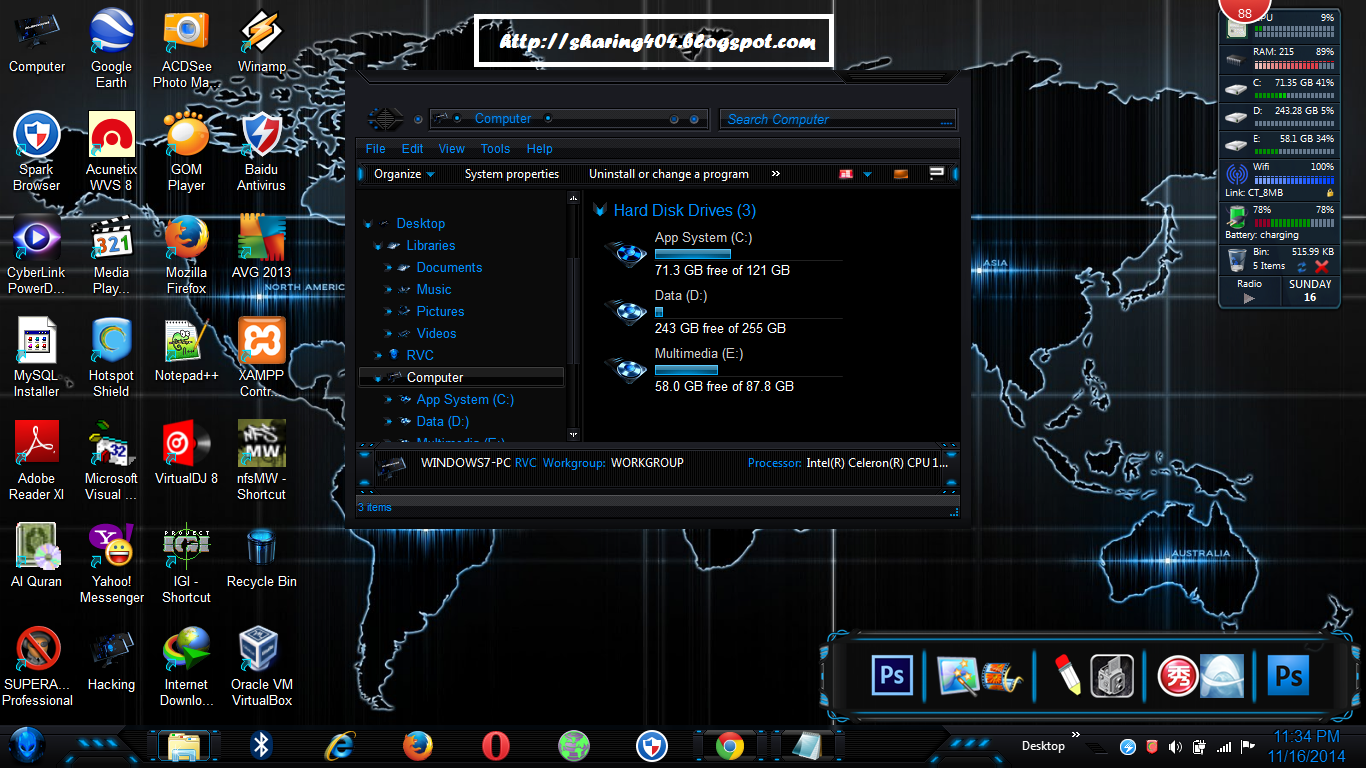Click Uninstall or change a program

click(668, 174)
